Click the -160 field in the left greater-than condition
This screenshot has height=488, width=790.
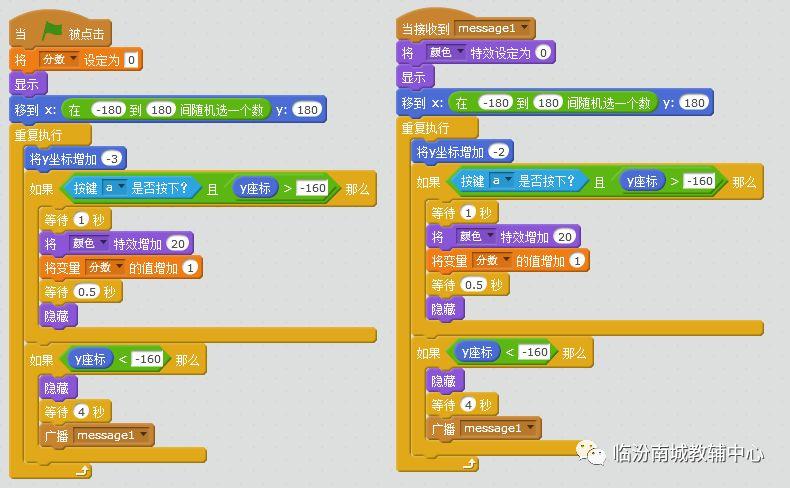[x=312, y=188]
